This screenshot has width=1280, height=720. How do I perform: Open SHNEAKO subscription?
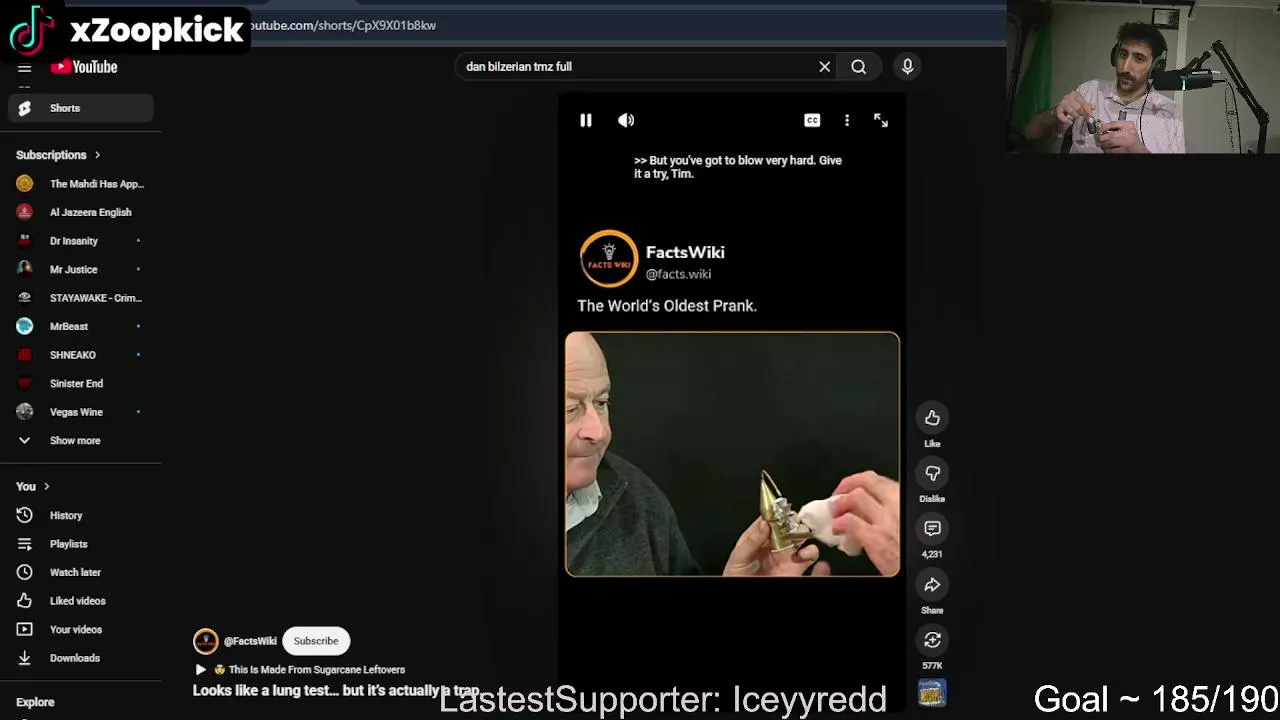tap(80, 355)
